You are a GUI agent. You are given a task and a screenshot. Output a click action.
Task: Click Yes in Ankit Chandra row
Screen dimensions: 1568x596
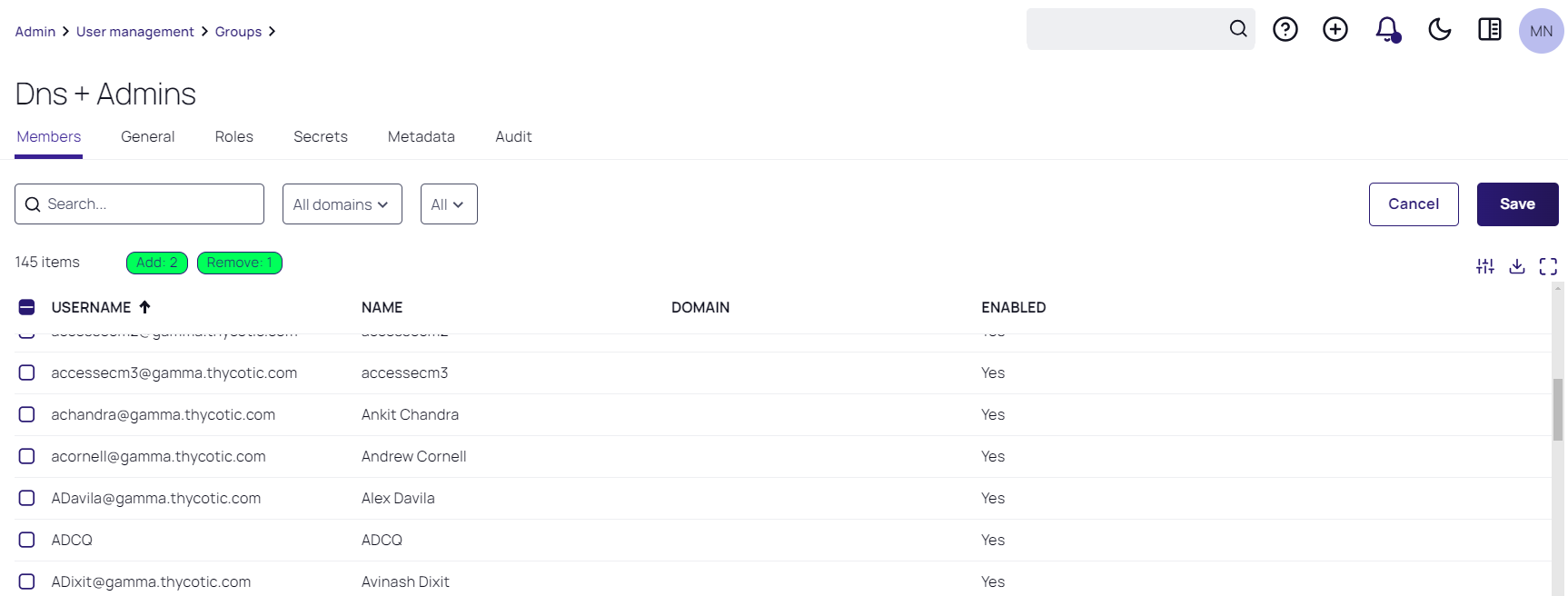(993, 414)
